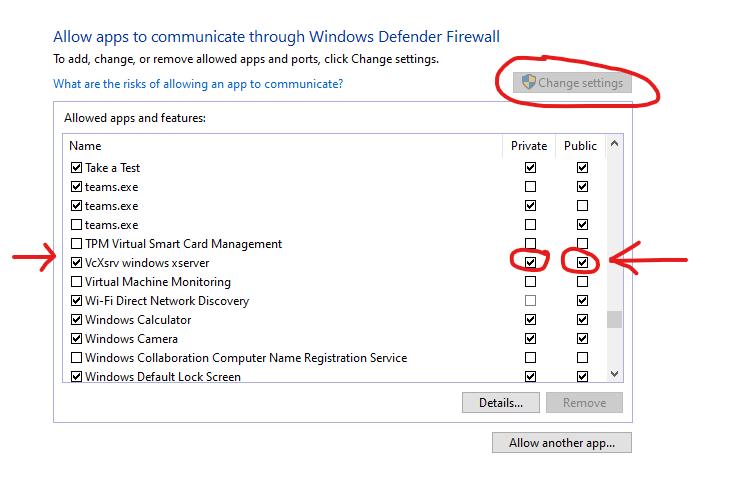Click the shield icon on Change settings
Screen dimensions: 738x481
pos(529,83)
